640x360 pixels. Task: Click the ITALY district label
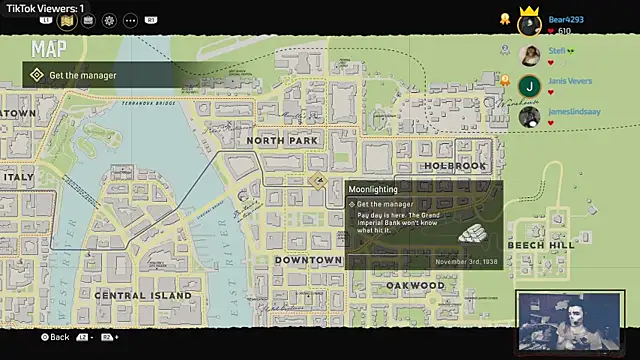18,177
